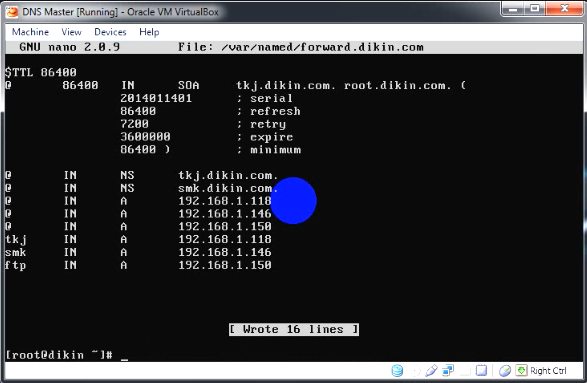This screenshot has width=587, height=383.
Task: Click the '; refresh' comment
Action: pyautogui.click(x=268, y=112)
